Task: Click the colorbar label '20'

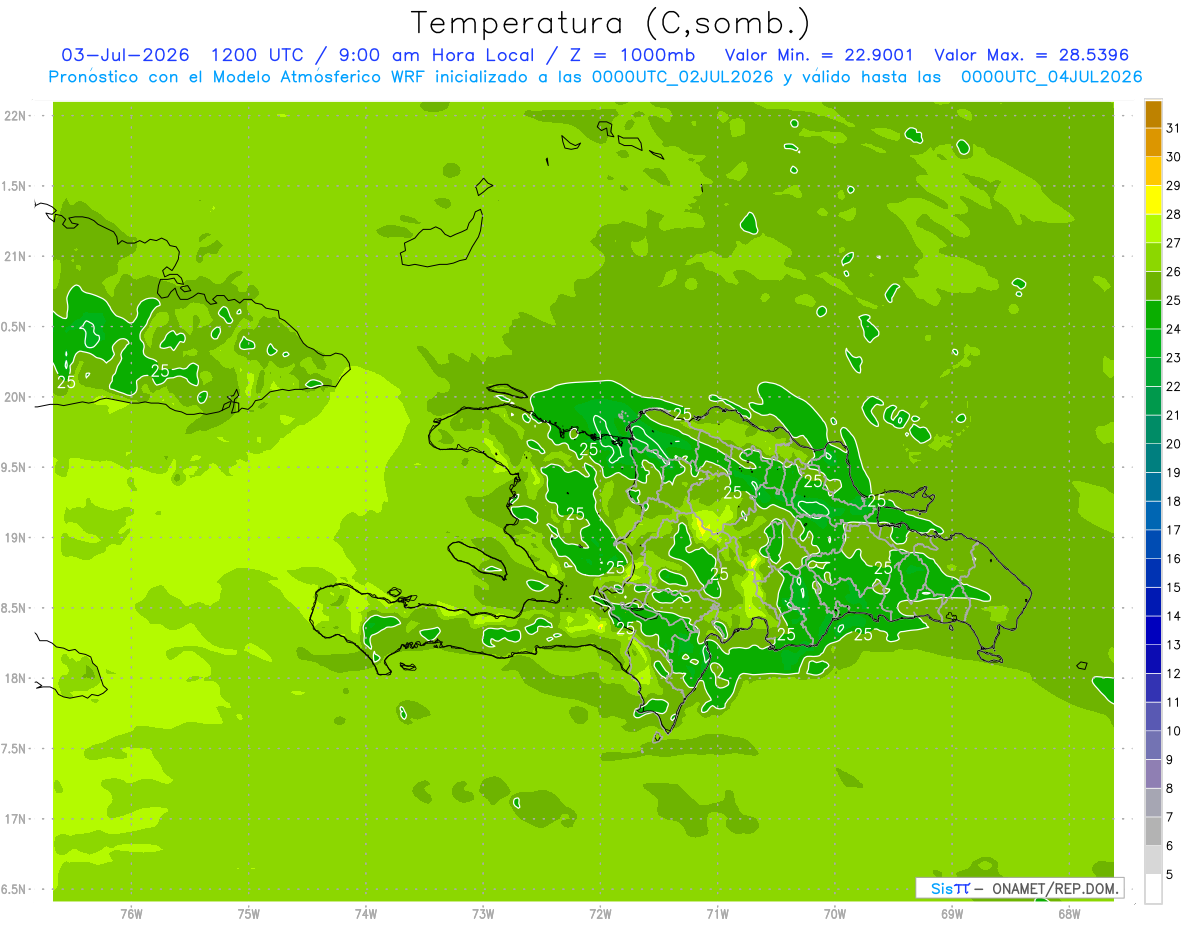Action: tap(1173, 444)
